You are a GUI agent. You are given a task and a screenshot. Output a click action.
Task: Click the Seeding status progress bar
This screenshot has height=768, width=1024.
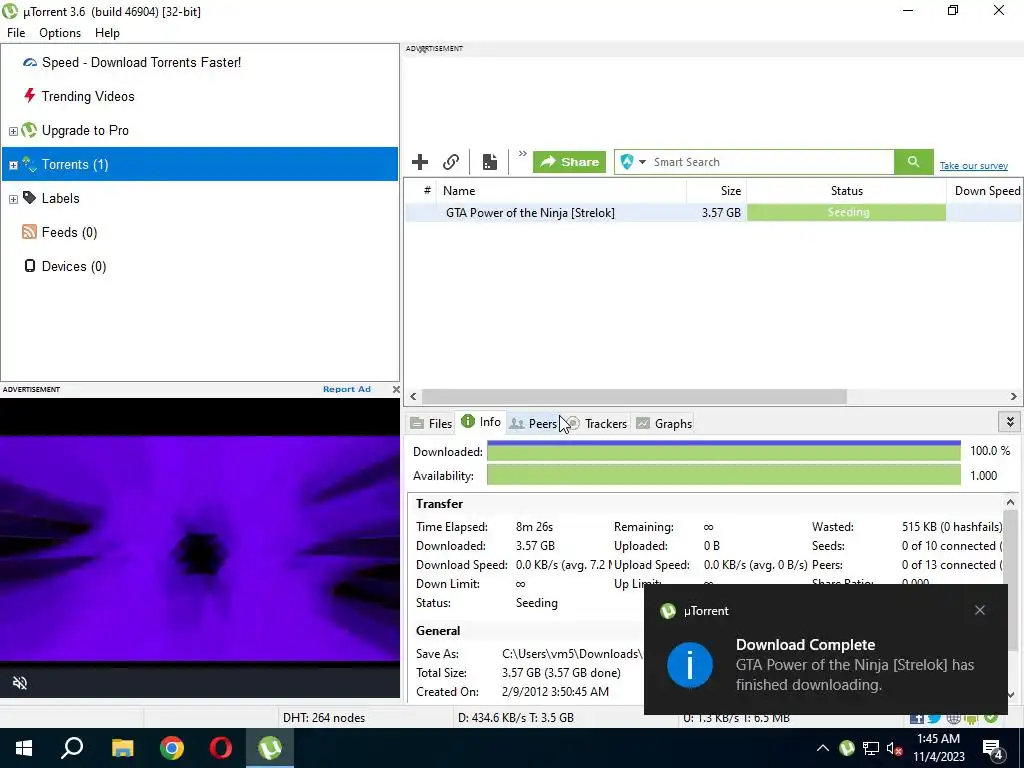pyautogui.click(x=846, y=212)
